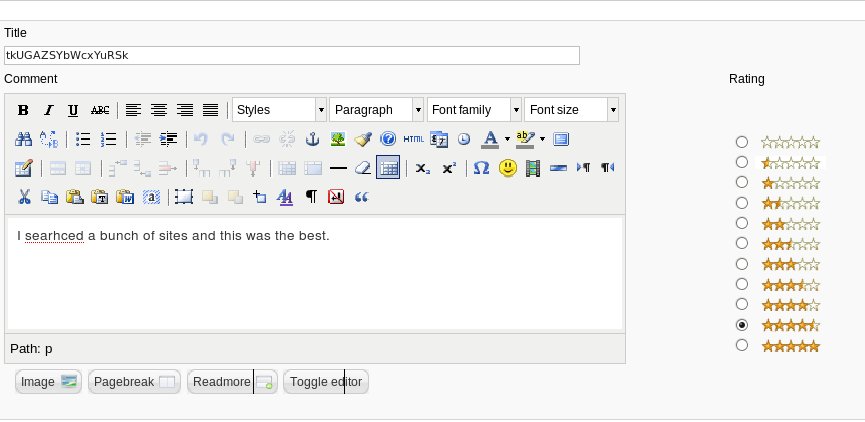Insert a Pagebreak
The image size is (865, 422).
click(x=134, y=382)
